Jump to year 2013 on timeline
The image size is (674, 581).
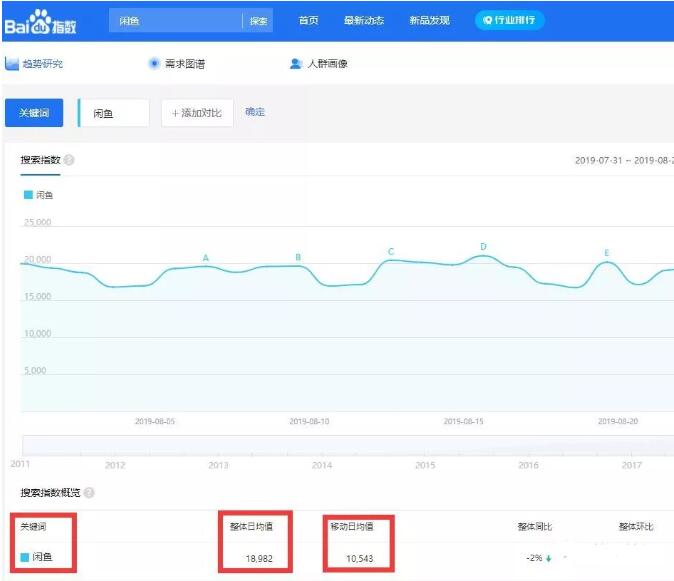218,465
